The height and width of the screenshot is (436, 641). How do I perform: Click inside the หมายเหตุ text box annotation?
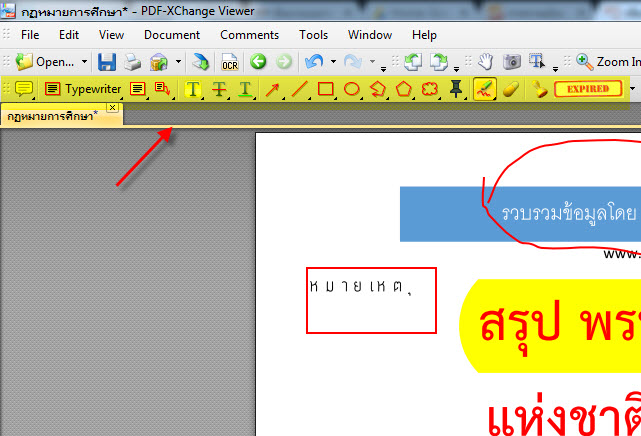click(371, 300)
